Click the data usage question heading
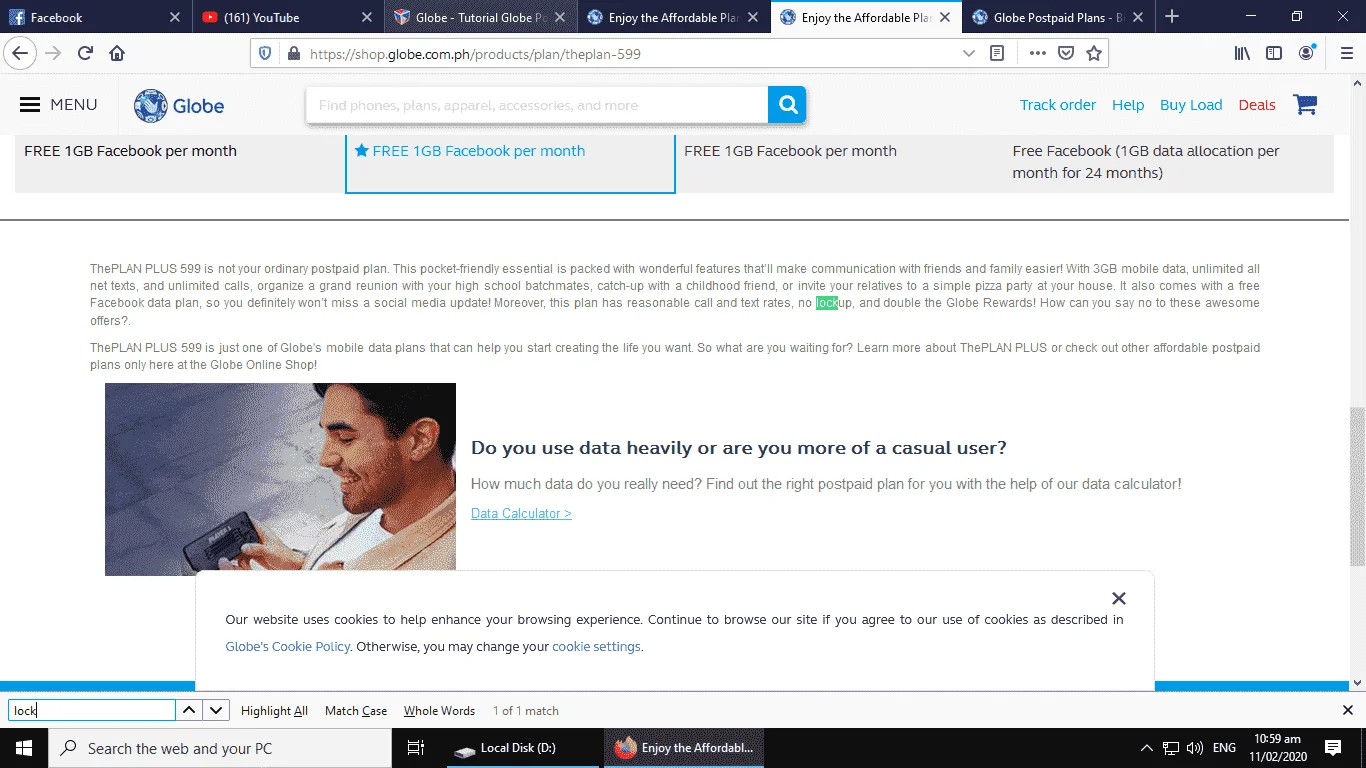Screen dimensions: 1366x768 click(739, 448)
